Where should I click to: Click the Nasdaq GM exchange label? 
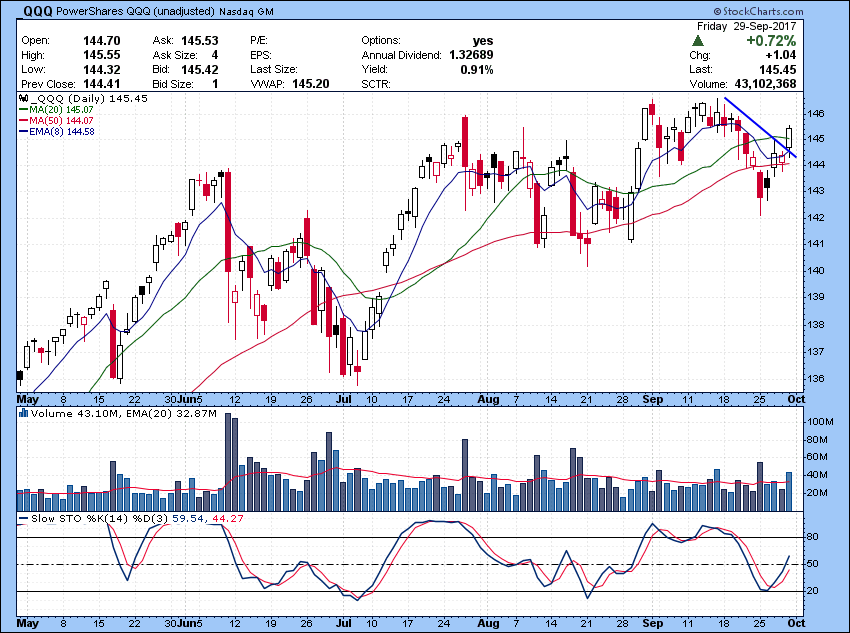coord(247,11)
